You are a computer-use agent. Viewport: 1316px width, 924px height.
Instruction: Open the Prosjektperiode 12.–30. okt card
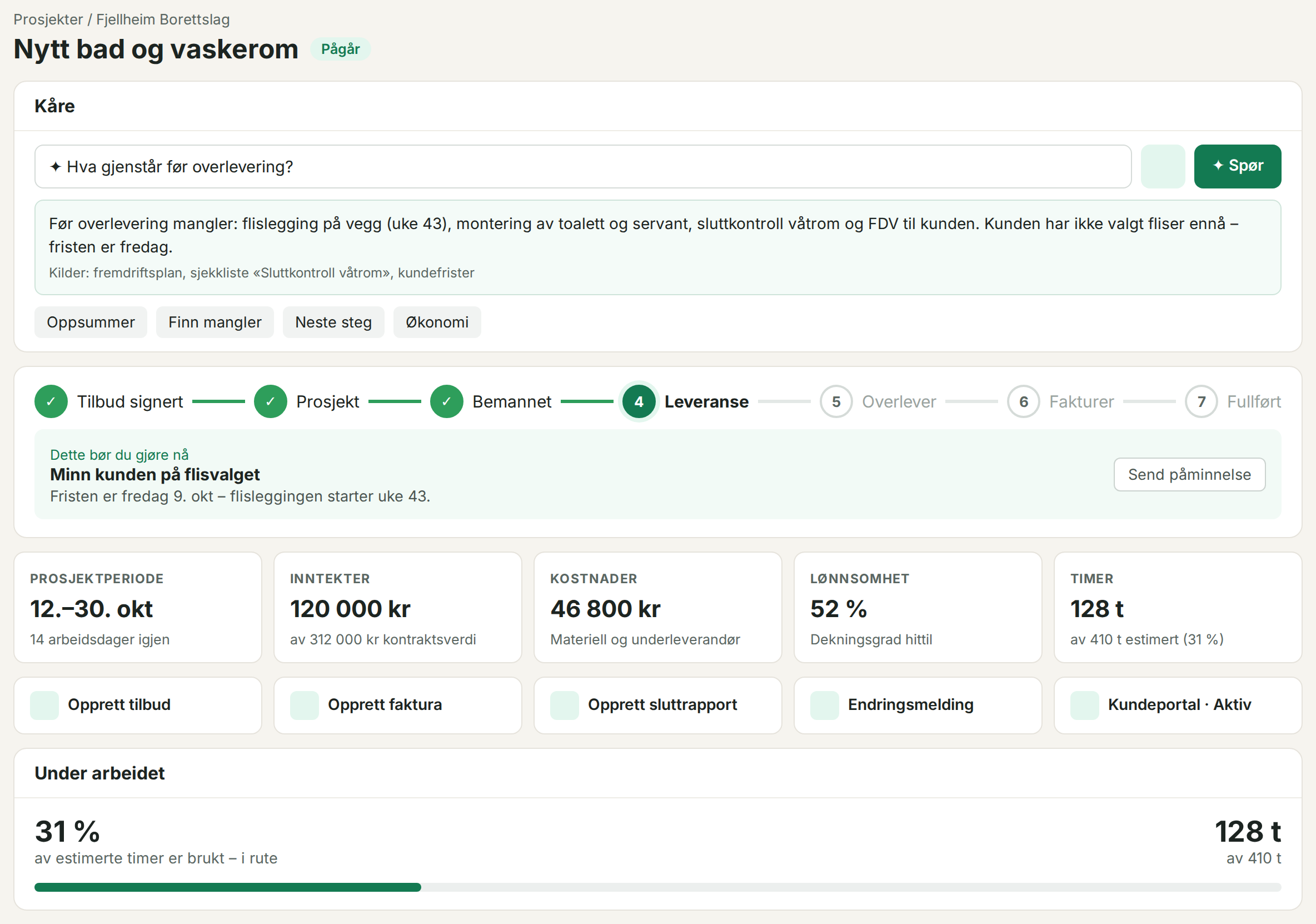point(138,608)
